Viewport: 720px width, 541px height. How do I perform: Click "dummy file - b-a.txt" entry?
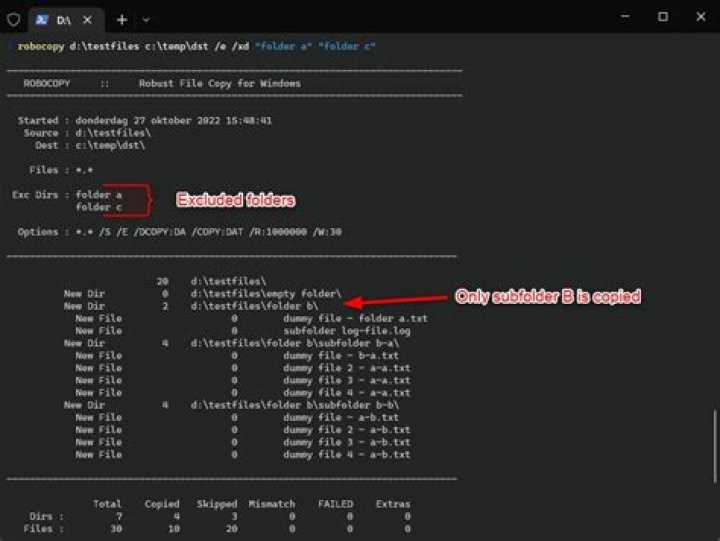click(x=341, y=355)
